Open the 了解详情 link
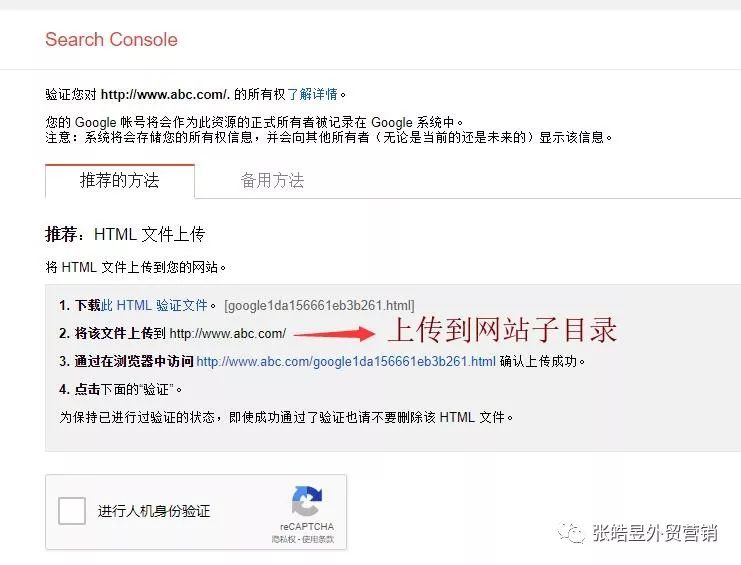741x565 pixels. pos(312,94)
